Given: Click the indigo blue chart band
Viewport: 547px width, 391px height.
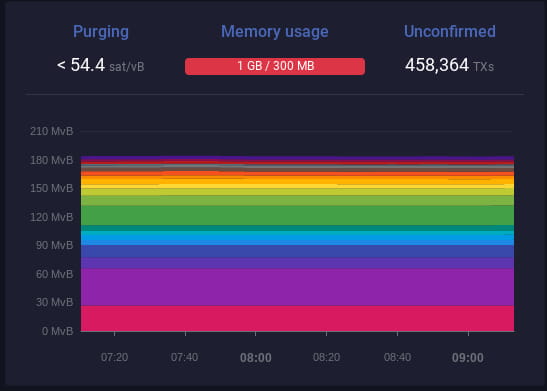Looking at the screenshot, I should click(297, 251).
